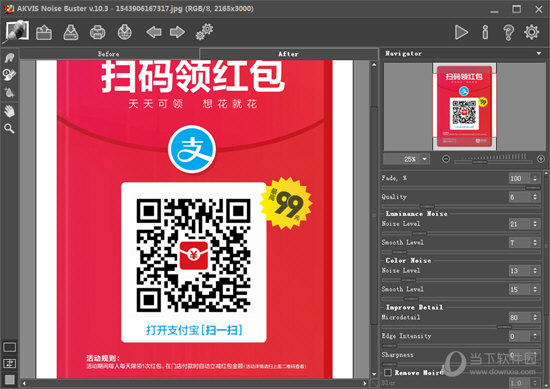Viewport: 550px width, 389px height.
Task: Open the 25% zoom level dropdown
Action: pos(424,159)
